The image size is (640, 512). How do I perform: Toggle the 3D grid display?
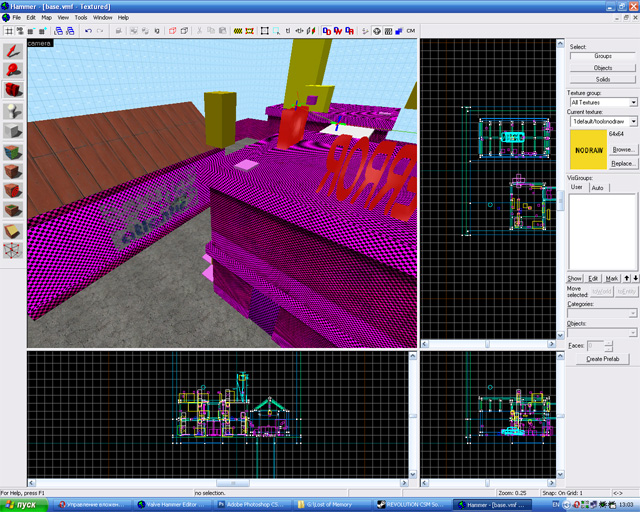20,31
